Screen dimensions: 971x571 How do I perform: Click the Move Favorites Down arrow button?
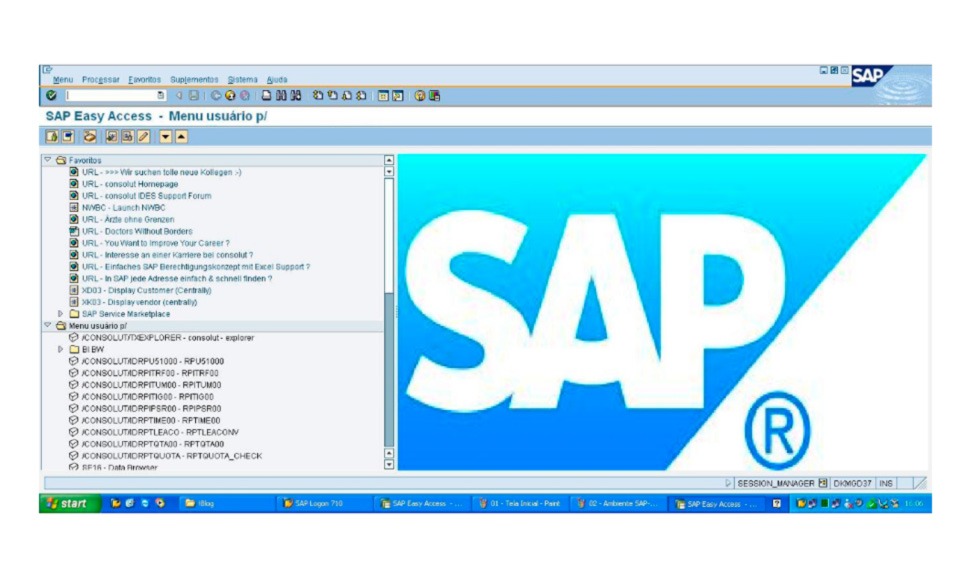[x=165, y=136]
